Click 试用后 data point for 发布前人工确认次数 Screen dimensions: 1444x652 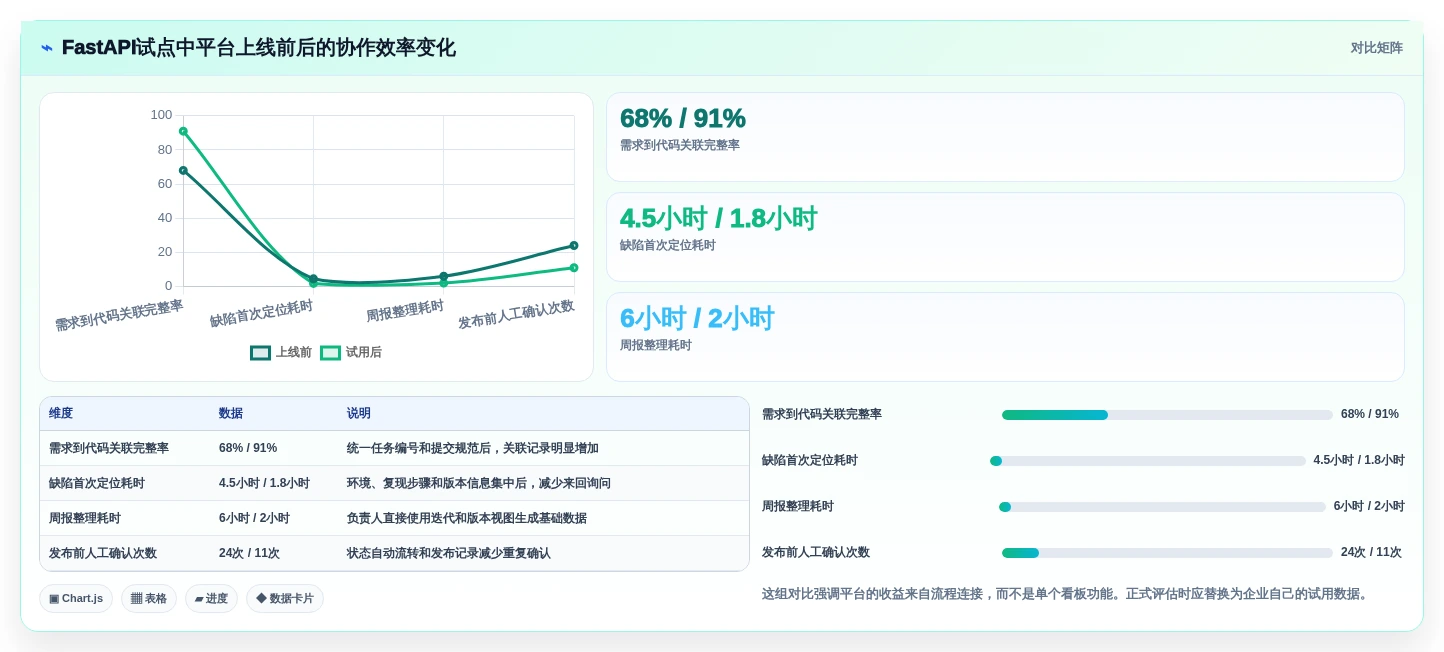[574, 267]
